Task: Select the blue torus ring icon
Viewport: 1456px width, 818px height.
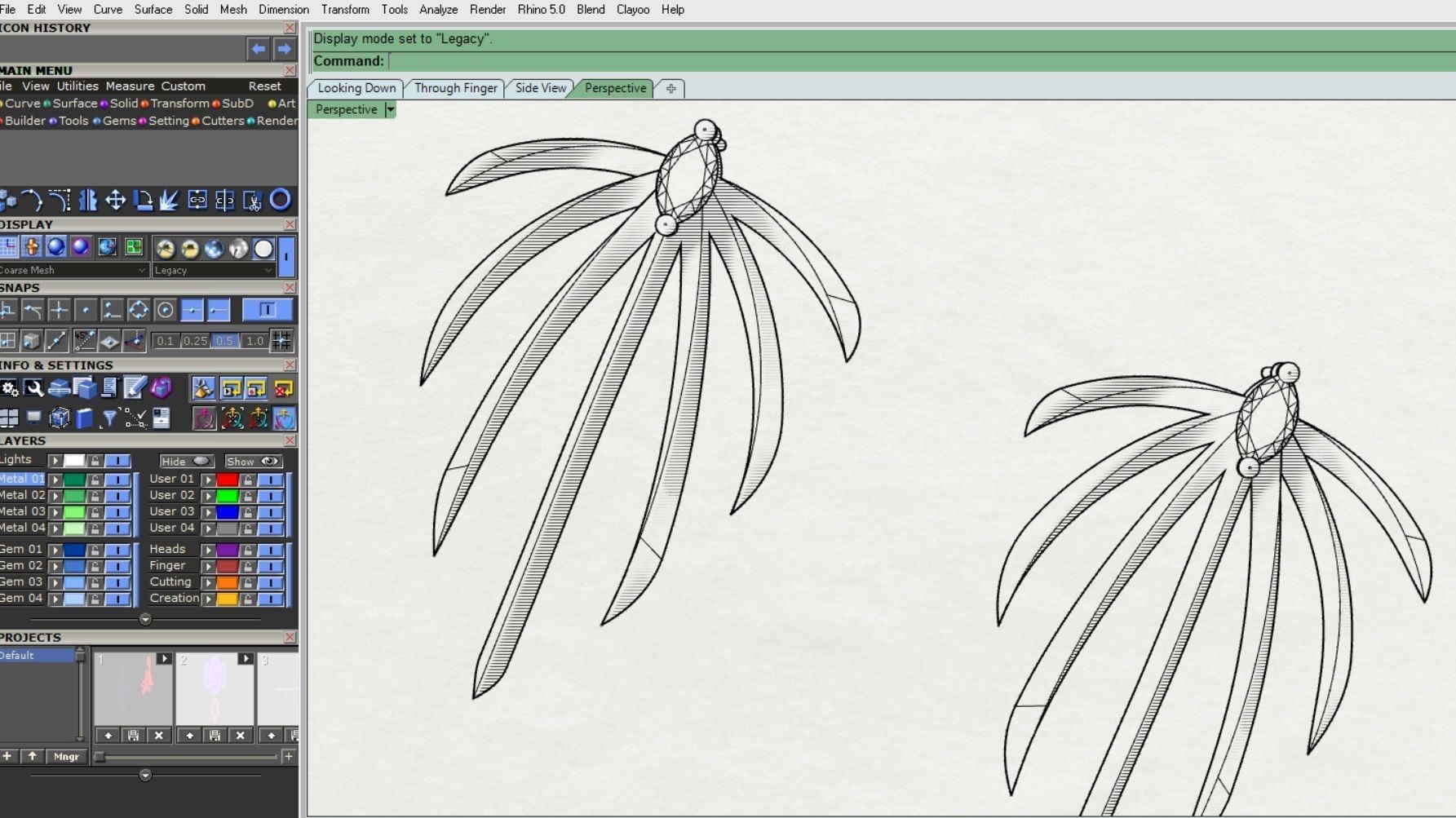Action: (x=280, y=200)
